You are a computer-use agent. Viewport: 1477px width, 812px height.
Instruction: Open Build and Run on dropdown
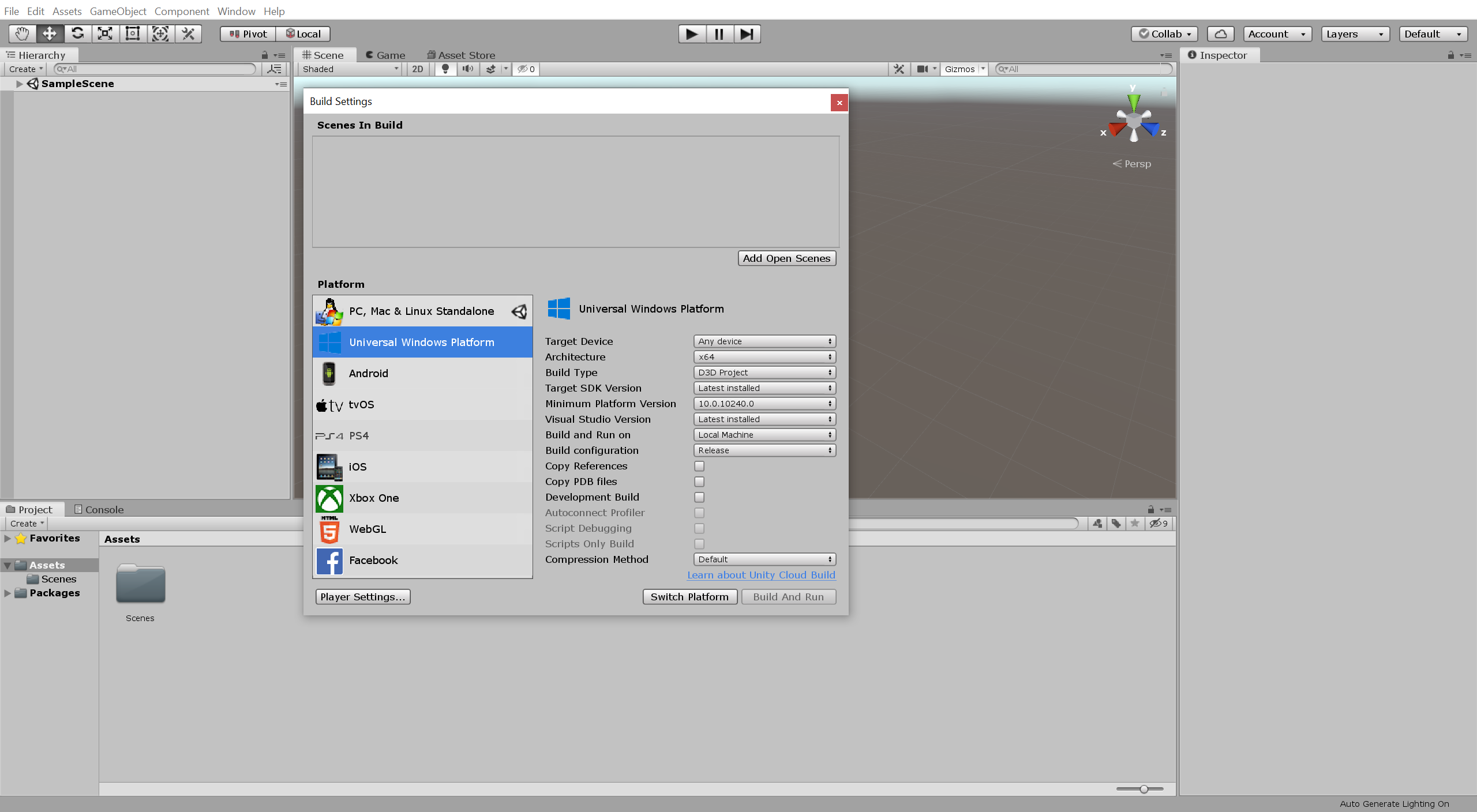click(764, 435)
